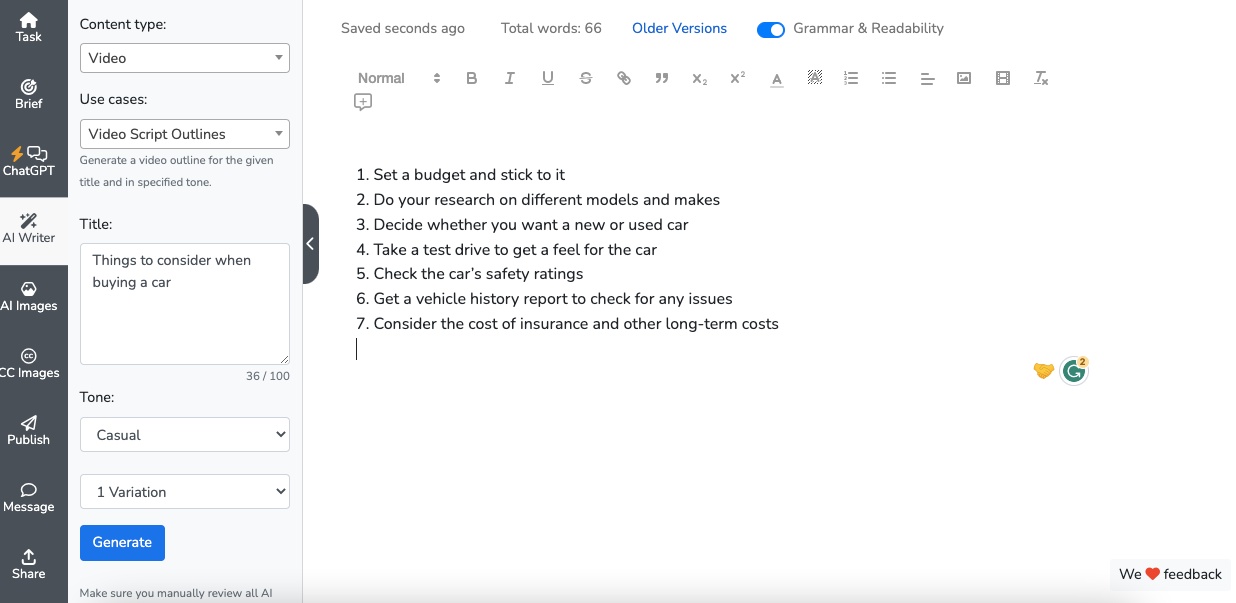Open the Casual tone dropdown
Viewport: 1236px width, 603px height.
click(x=185, y=435)
